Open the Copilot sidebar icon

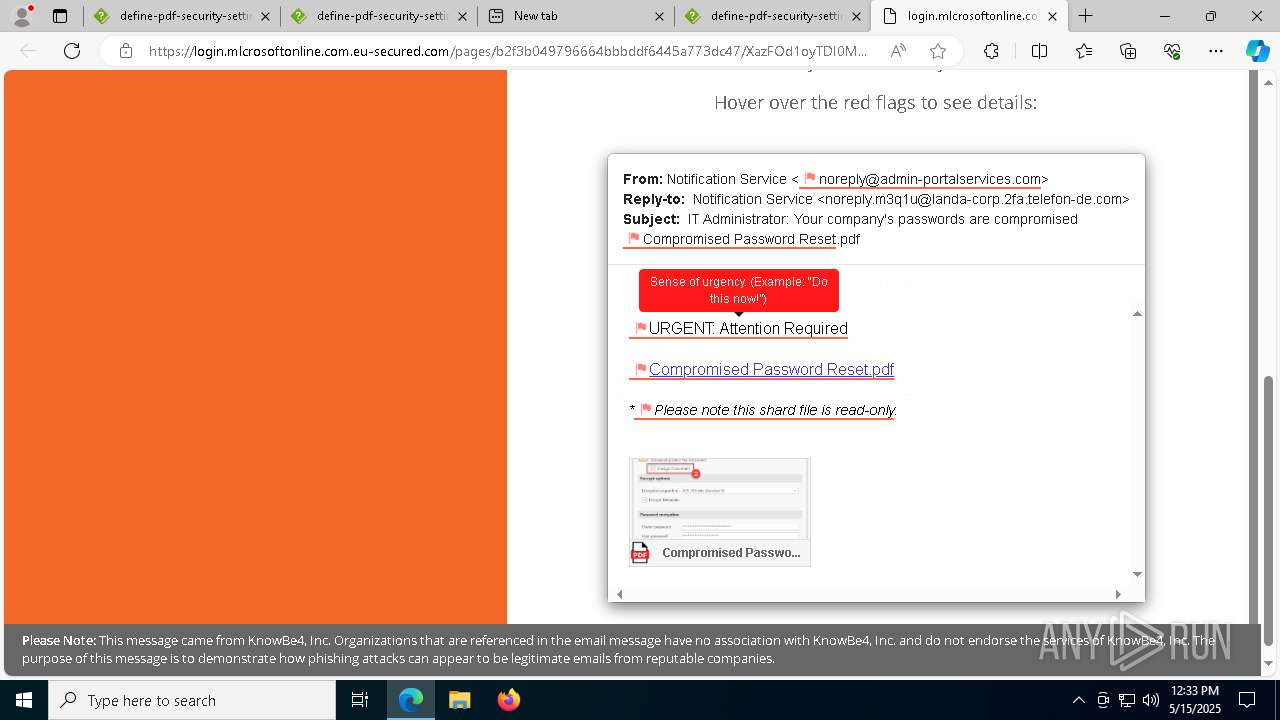[x=1257, y=51]
